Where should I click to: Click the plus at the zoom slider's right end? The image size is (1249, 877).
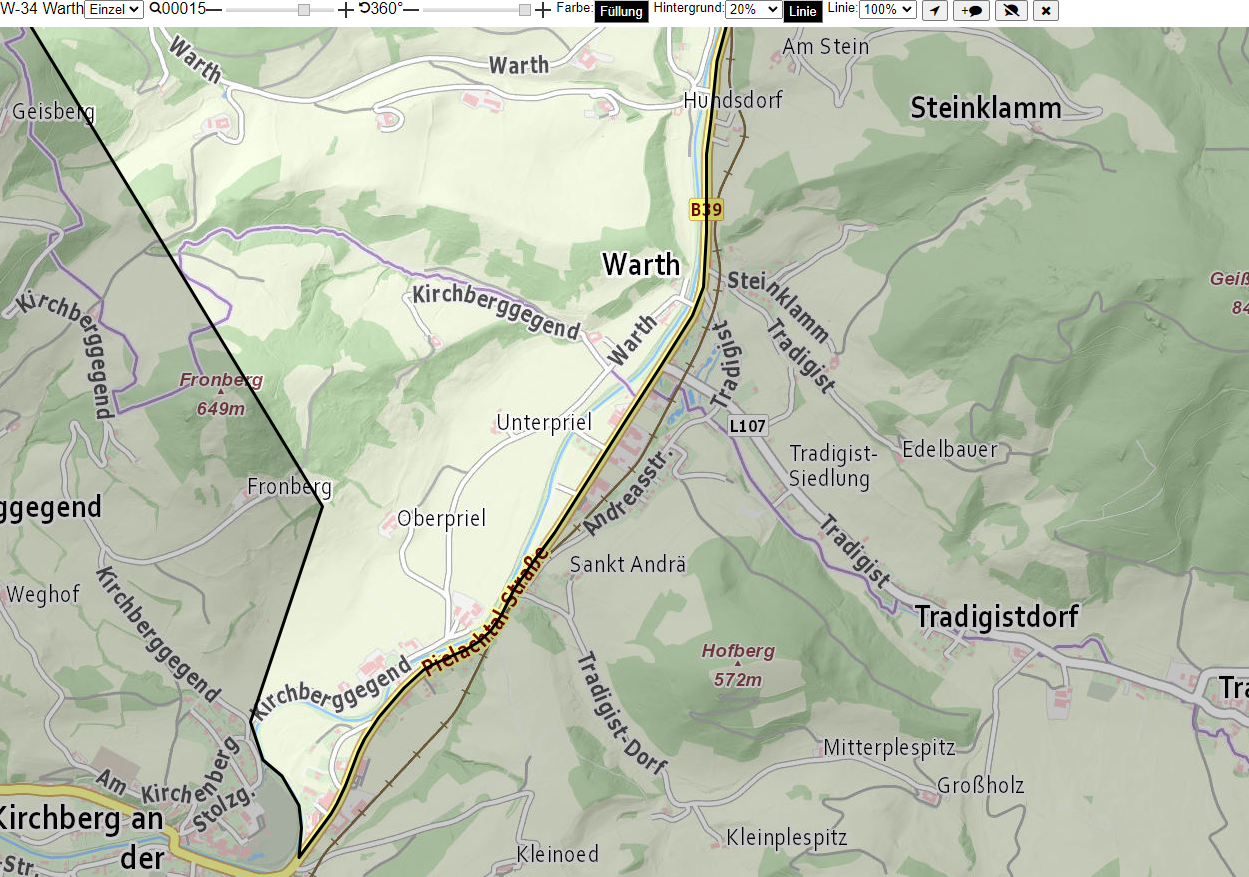pos(345,10)
